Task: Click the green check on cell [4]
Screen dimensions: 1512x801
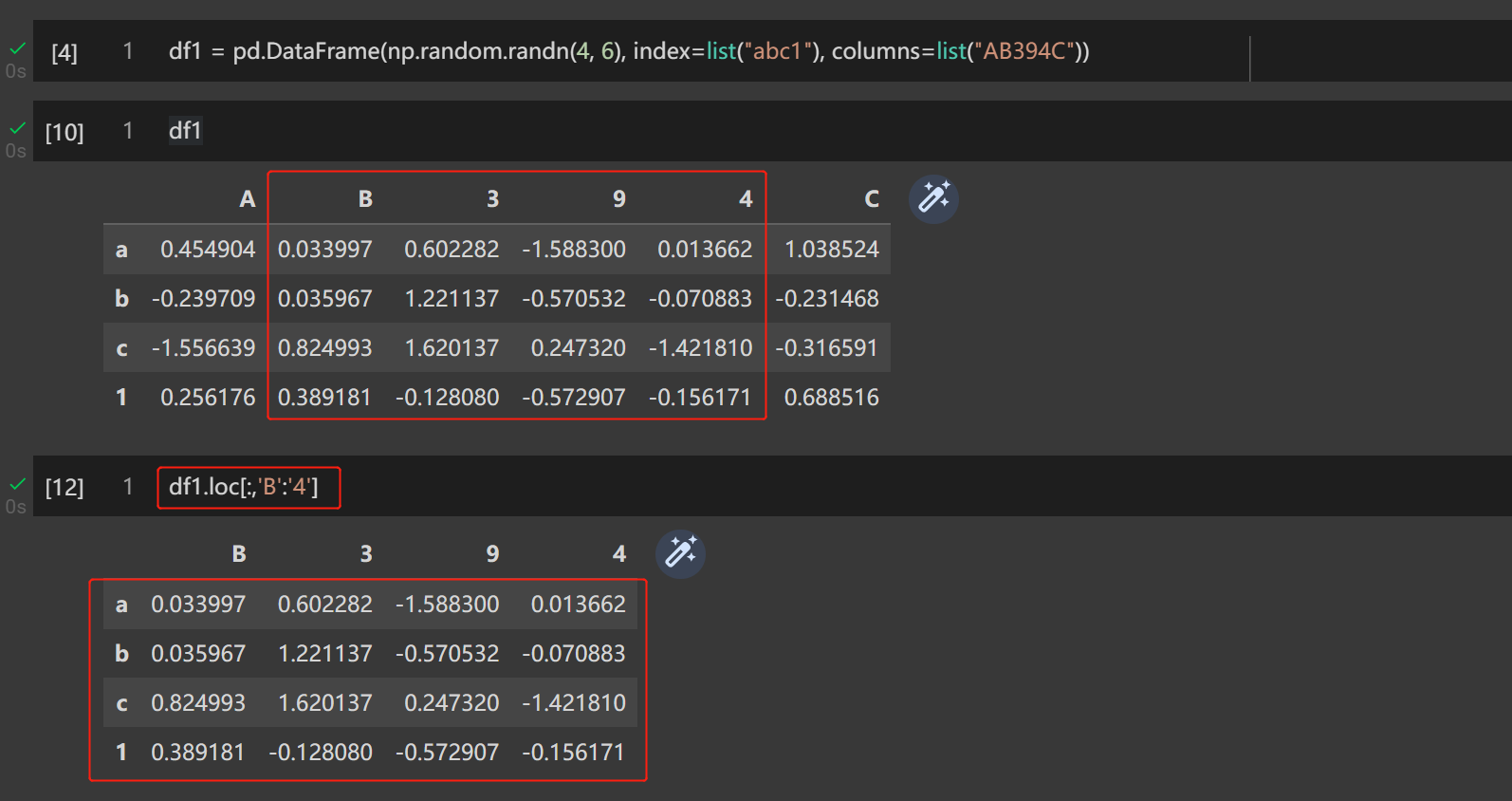Action: [17, 48]
